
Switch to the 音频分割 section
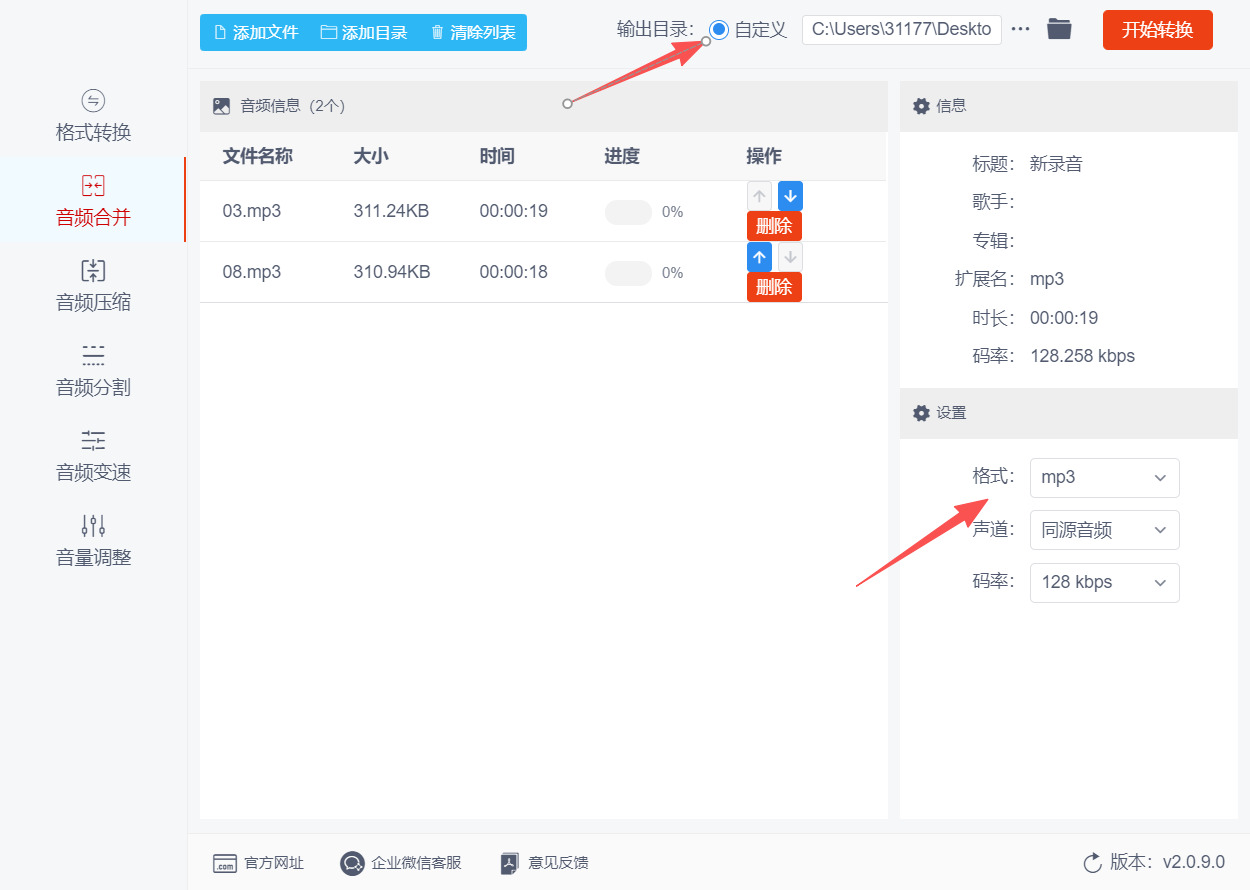(x=93, y=370)
